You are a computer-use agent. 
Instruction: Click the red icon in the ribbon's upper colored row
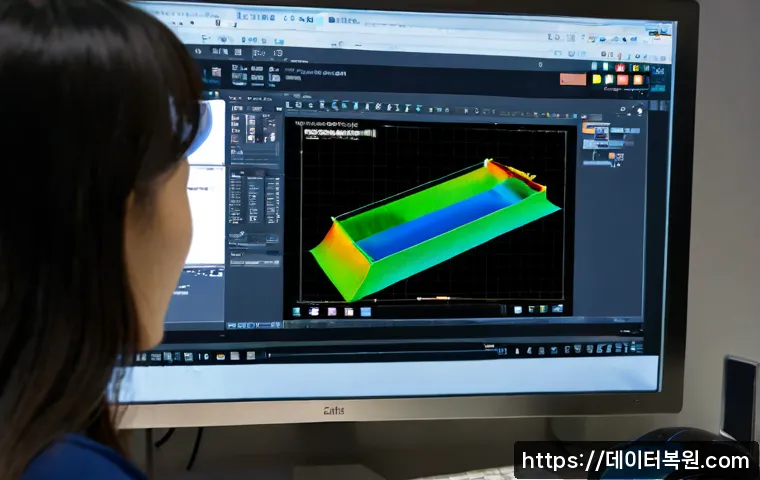point(620,67)
